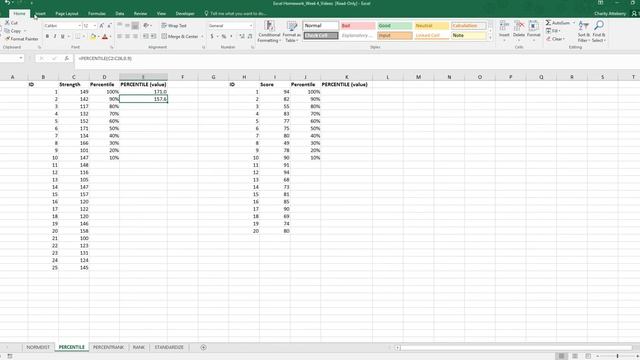640x360 pixels.
Task: Decrease font size with the smaller A
Action: (x=109, y=26)
